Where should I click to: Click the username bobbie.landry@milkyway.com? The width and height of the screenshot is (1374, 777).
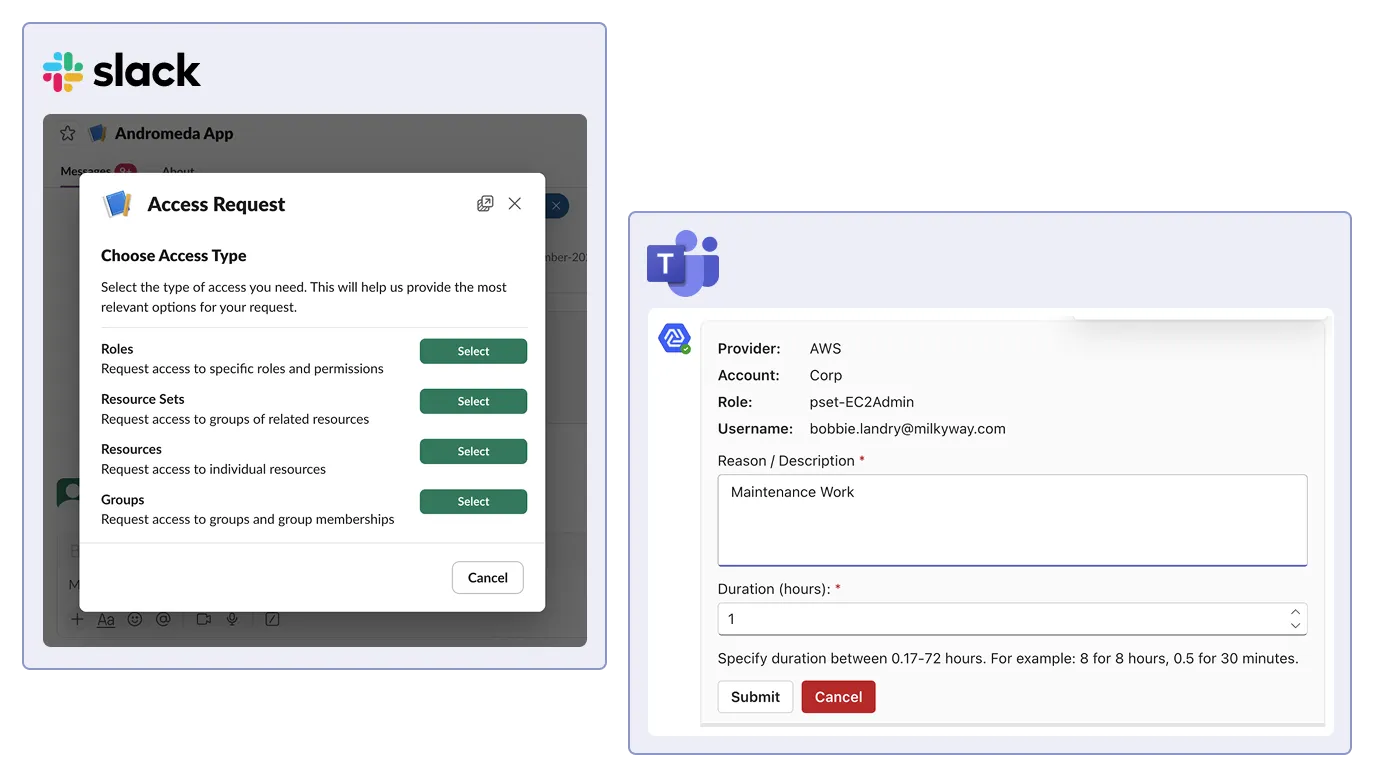tap(907, 429)
